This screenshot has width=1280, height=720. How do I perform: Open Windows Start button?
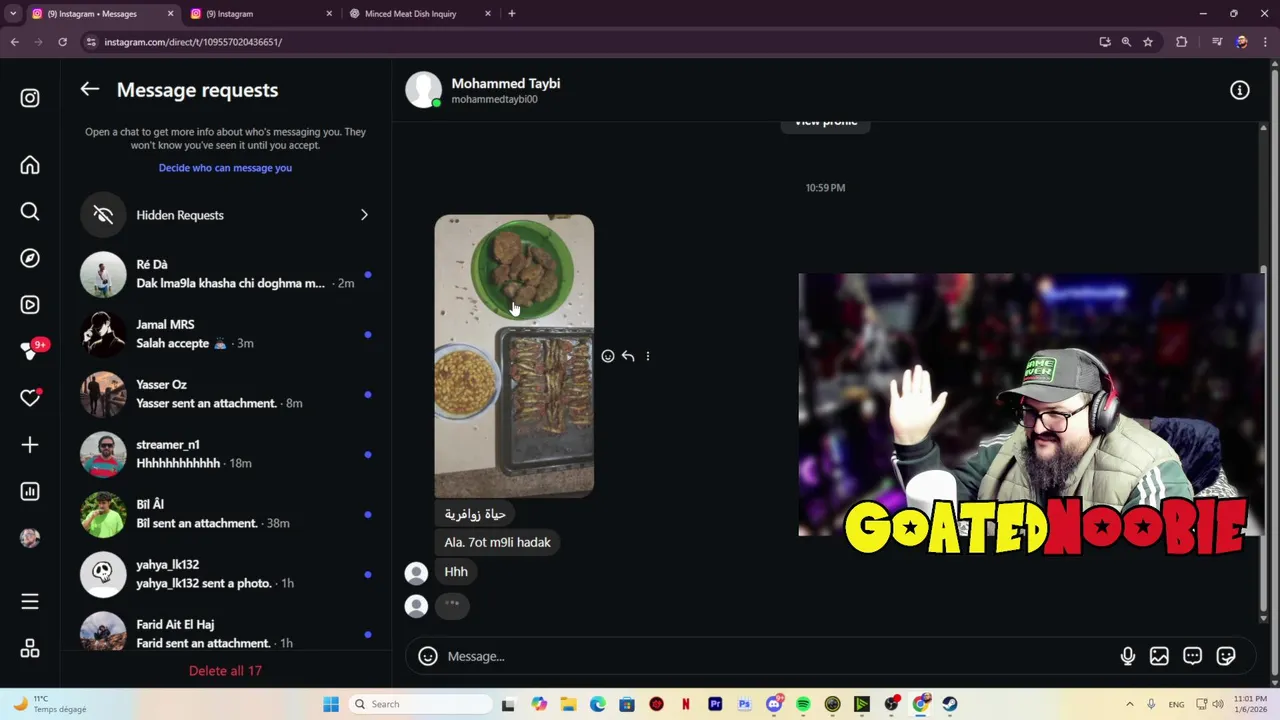(x=331, y=704)
